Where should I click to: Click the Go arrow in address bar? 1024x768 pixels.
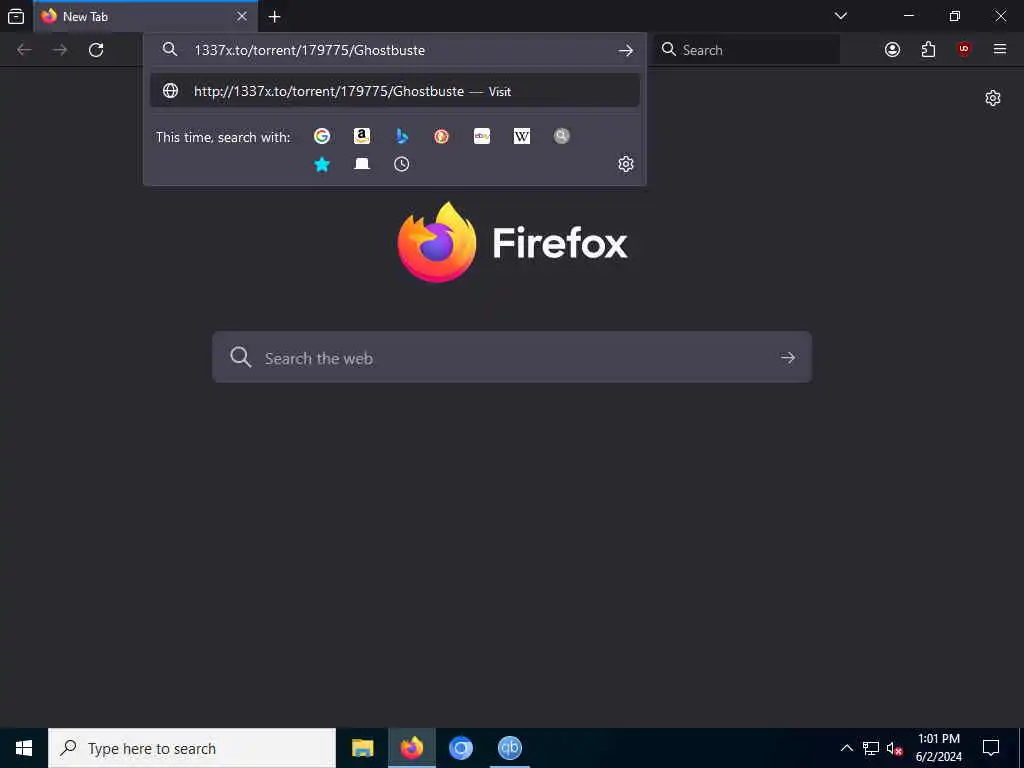(x=626, y=50)
